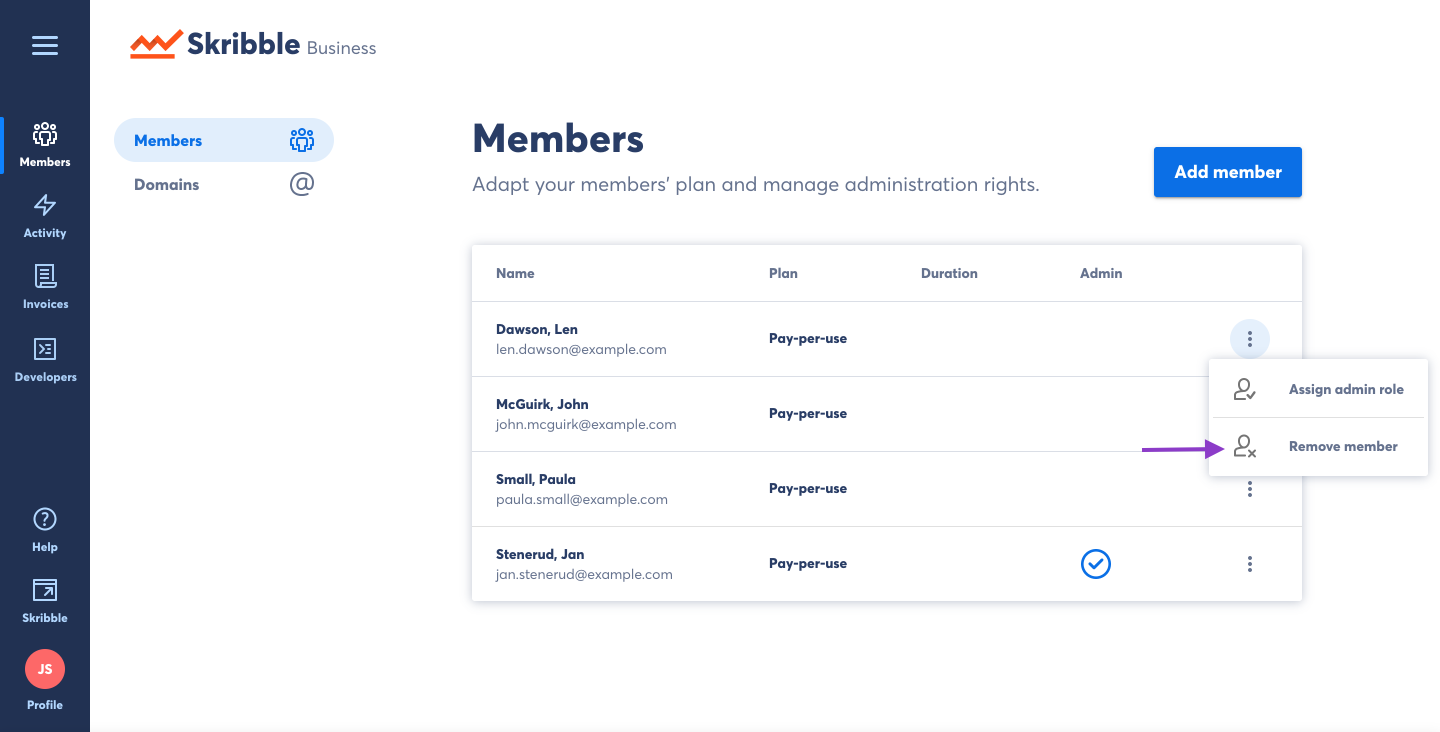Click the Plan column header
The image size is (1440, 732).
pyautogui.click(x=783, y=273)
